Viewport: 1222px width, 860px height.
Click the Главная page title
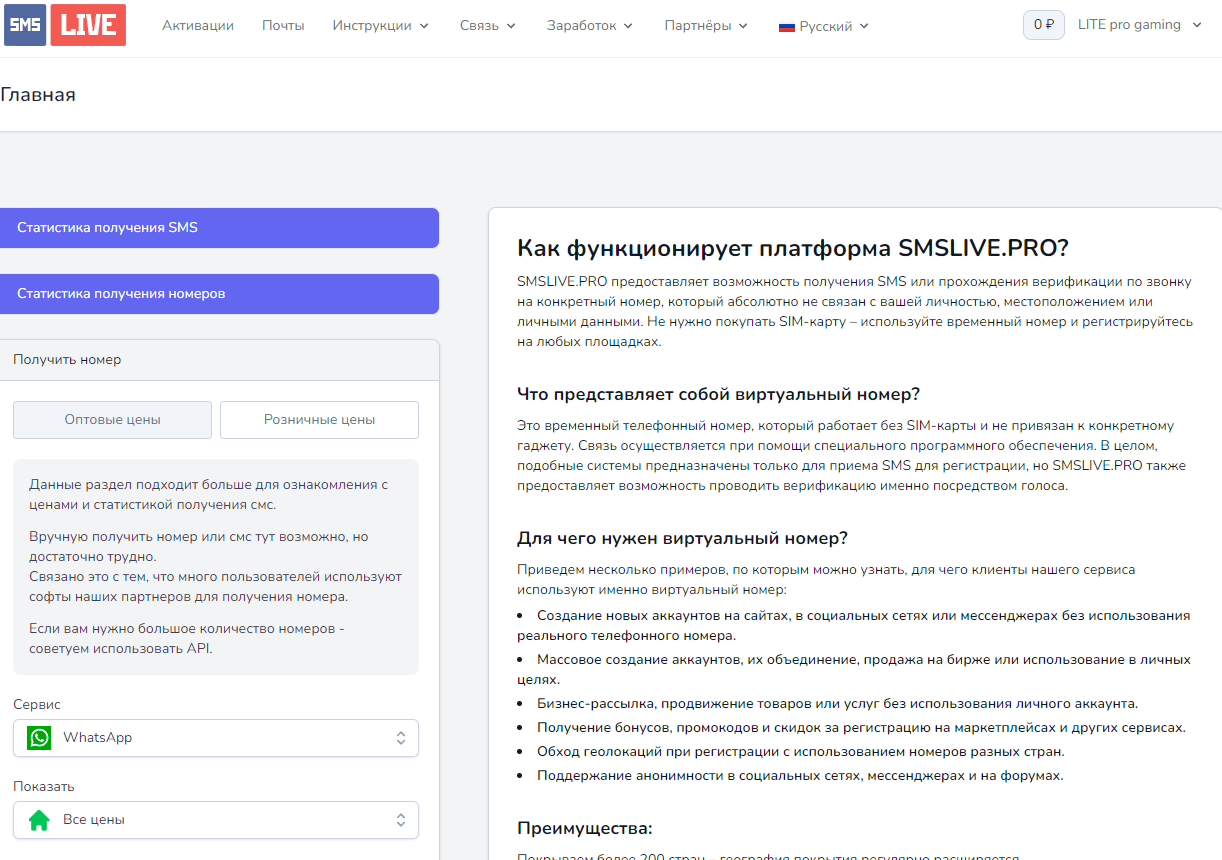point(38,95)
